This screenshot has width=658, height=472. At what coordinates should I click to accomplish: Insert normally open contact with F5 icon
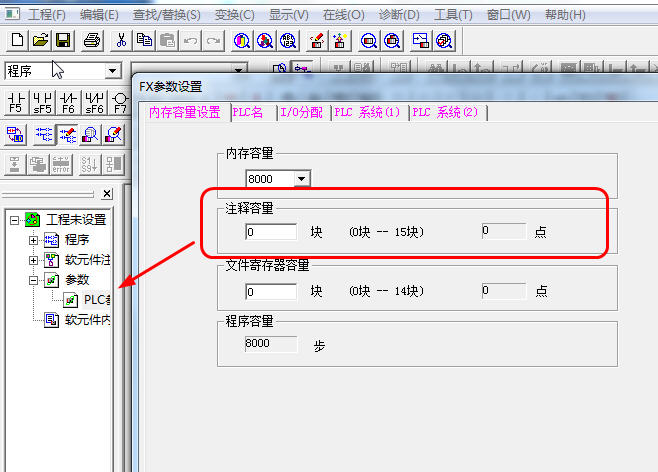17,102
